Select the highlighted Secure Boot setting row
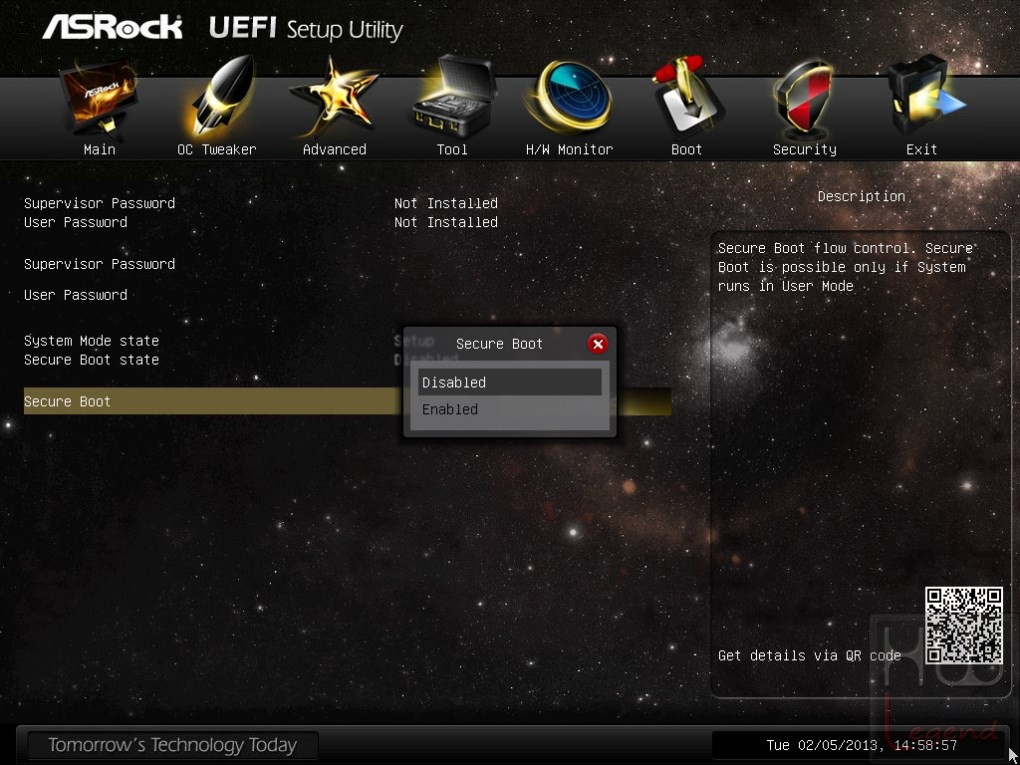 (347, 401)
